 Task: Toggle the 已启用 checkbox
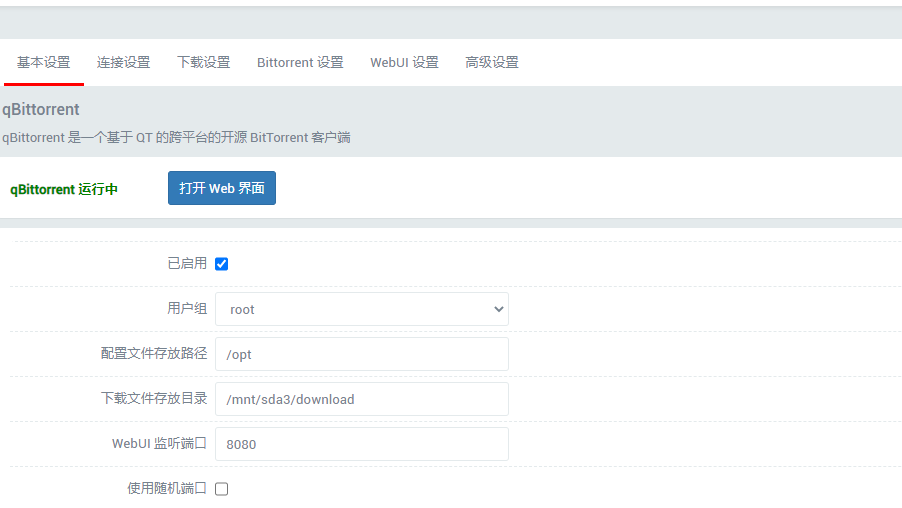[221, 264]
